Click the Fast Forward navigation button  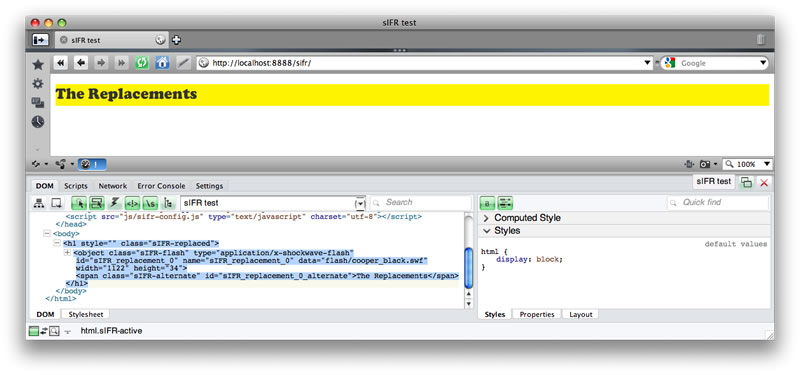(121, 63)
